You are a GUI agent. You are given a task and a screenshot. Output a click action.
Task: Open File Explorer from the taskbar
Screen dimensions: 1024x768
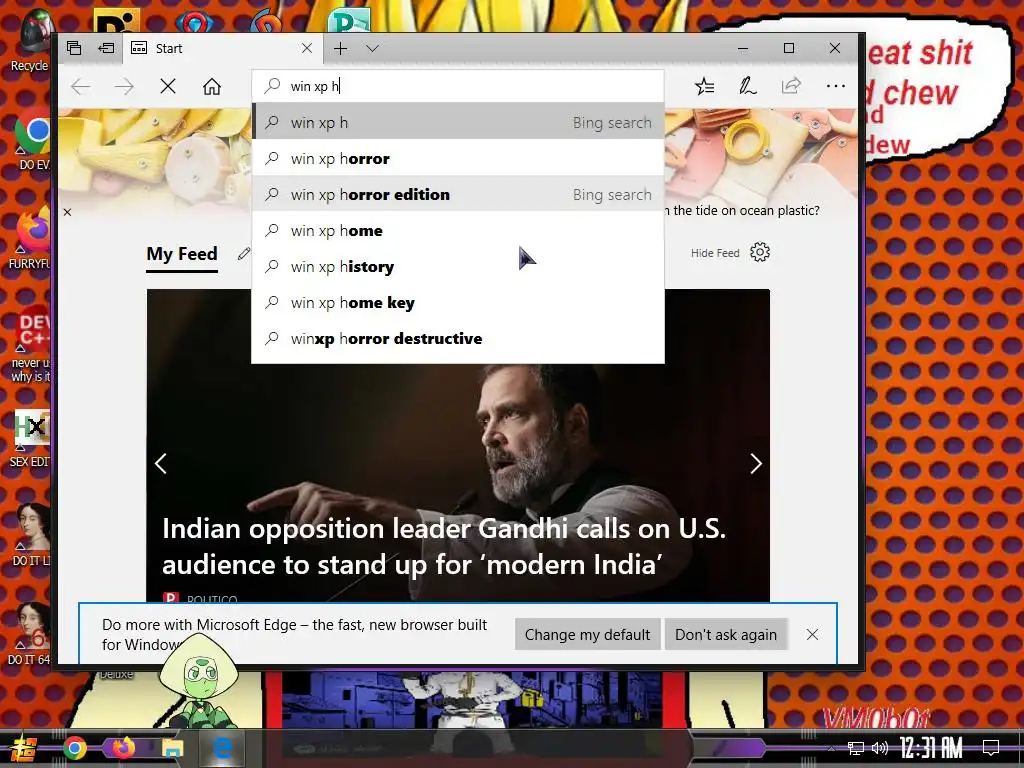click(172, 748)
